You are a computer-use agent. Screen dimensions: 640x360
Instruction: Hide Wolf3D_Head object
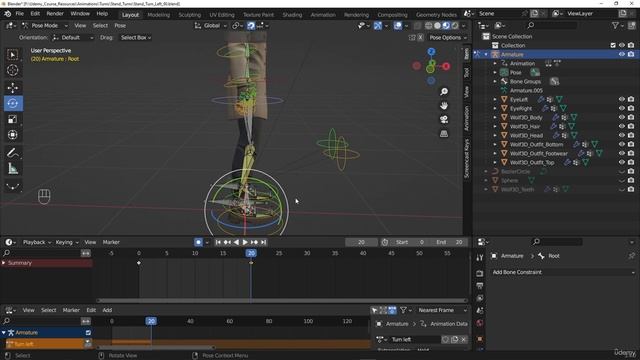622,135
